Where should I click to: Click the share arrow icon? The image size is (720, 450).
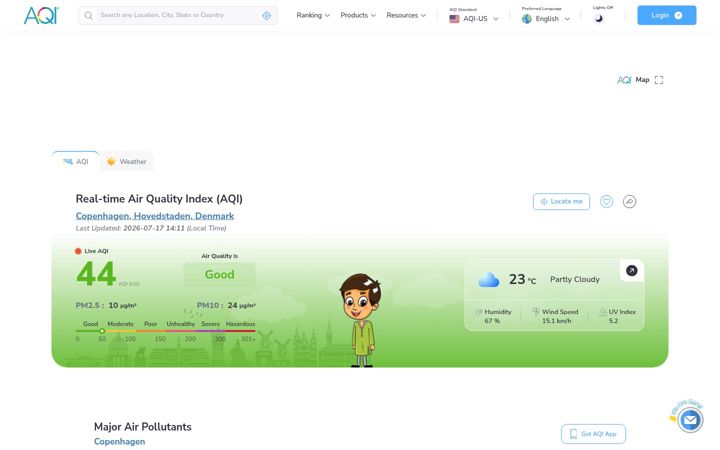[630, 202]
